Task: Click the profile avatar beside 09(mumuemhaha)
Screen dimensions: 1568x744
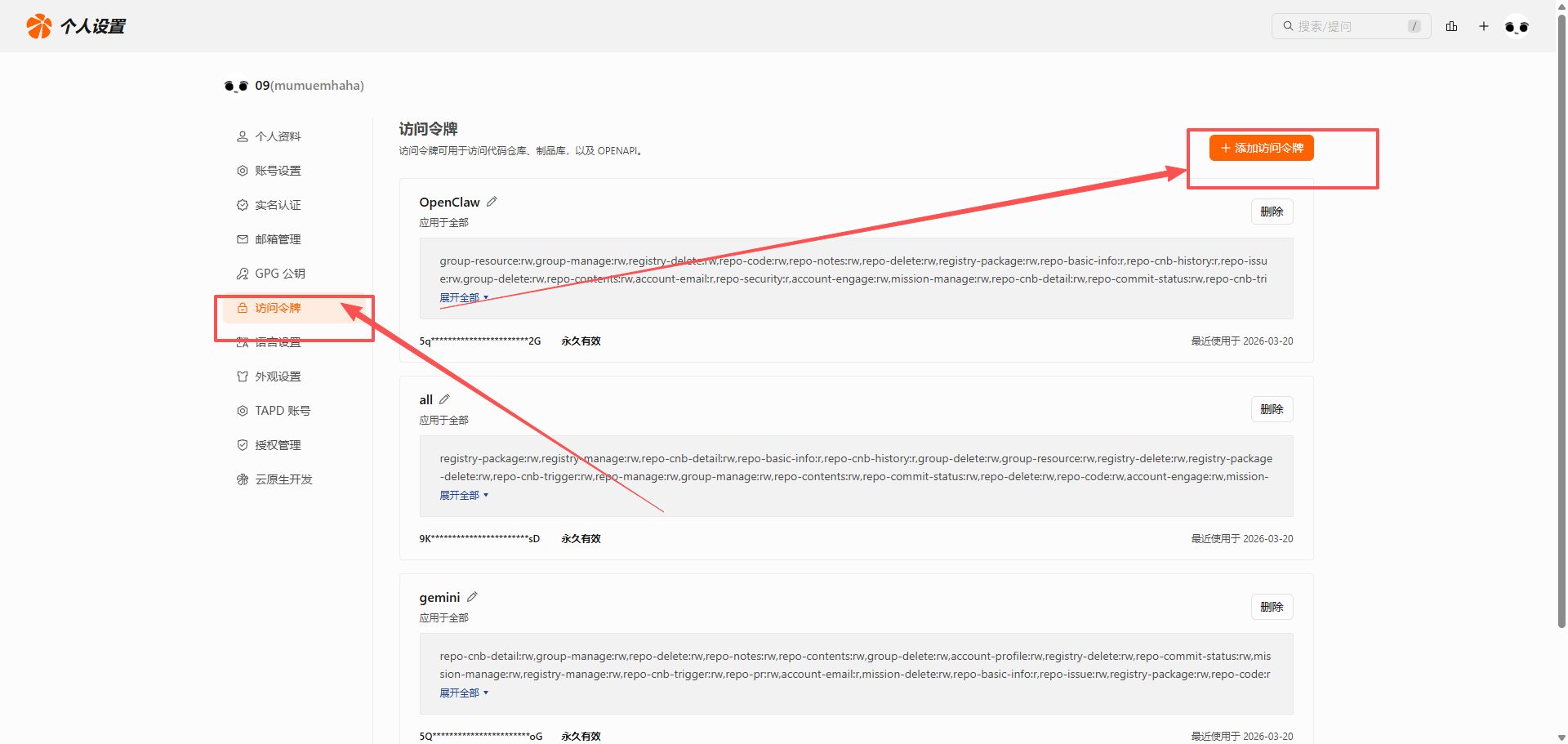Action: pos(236,86)
